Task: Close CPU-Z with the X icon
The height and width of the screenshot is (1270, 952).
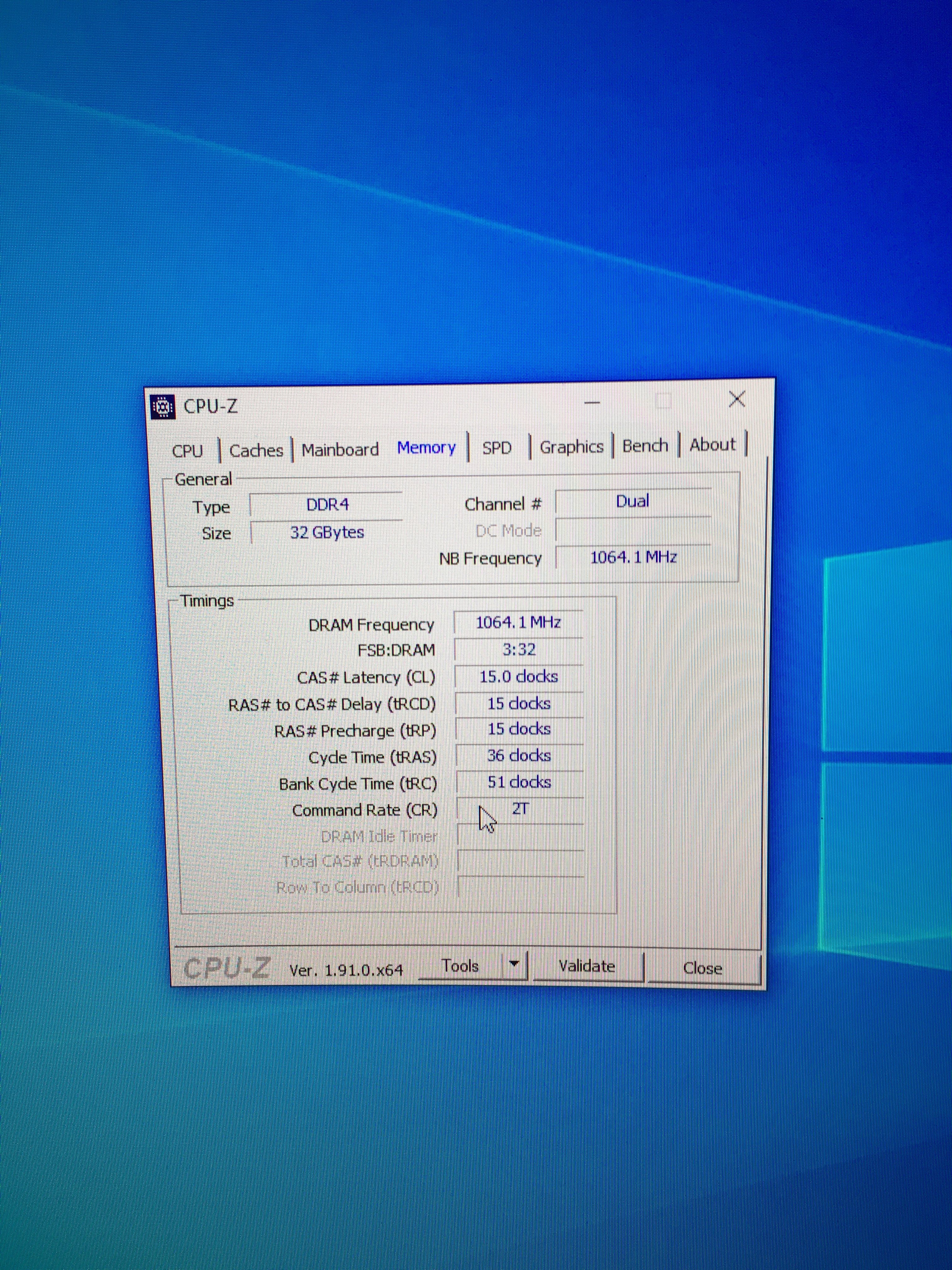Action: pos(737,399)
